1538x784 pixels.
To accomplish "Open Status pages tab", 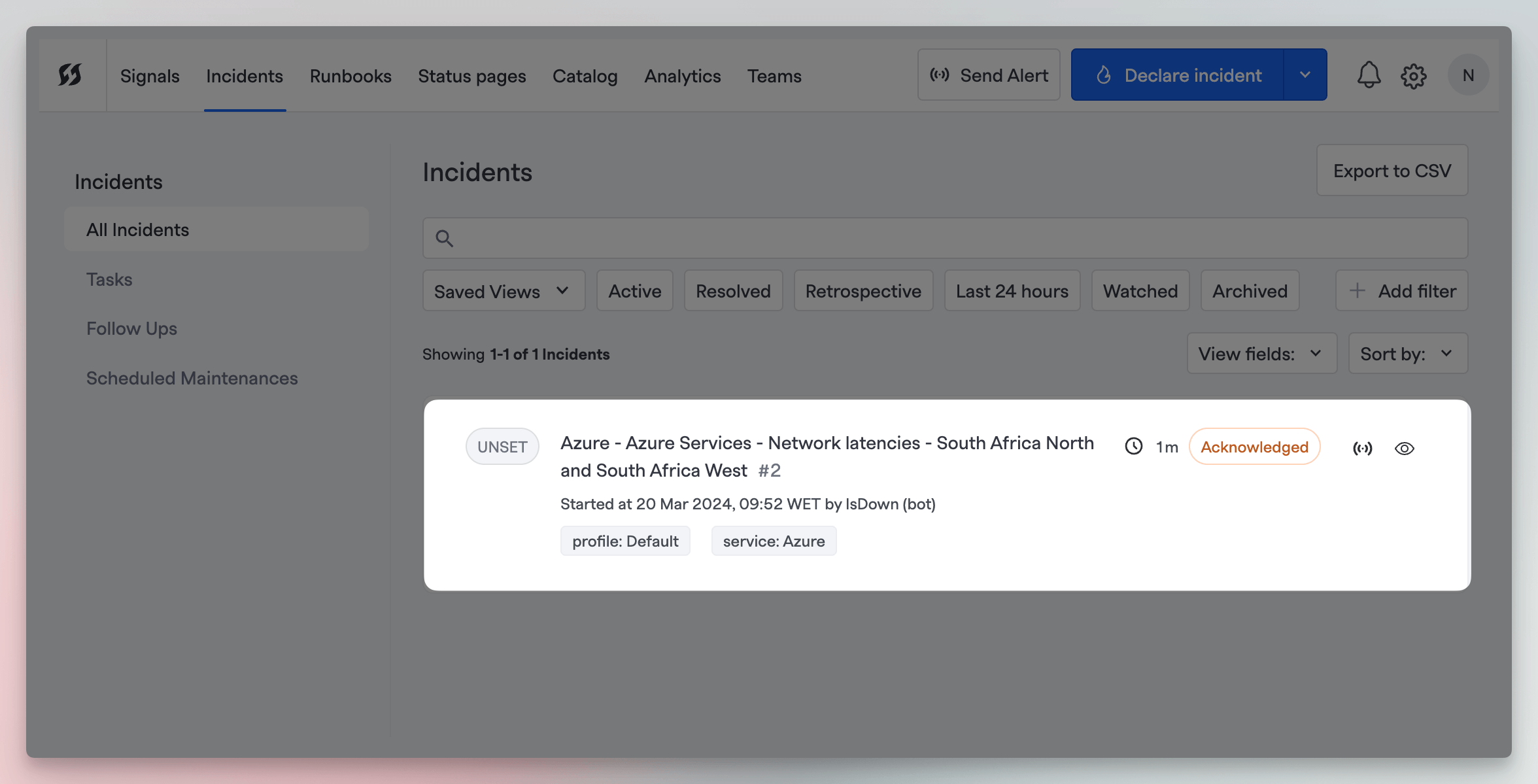I will coord(472,76).
